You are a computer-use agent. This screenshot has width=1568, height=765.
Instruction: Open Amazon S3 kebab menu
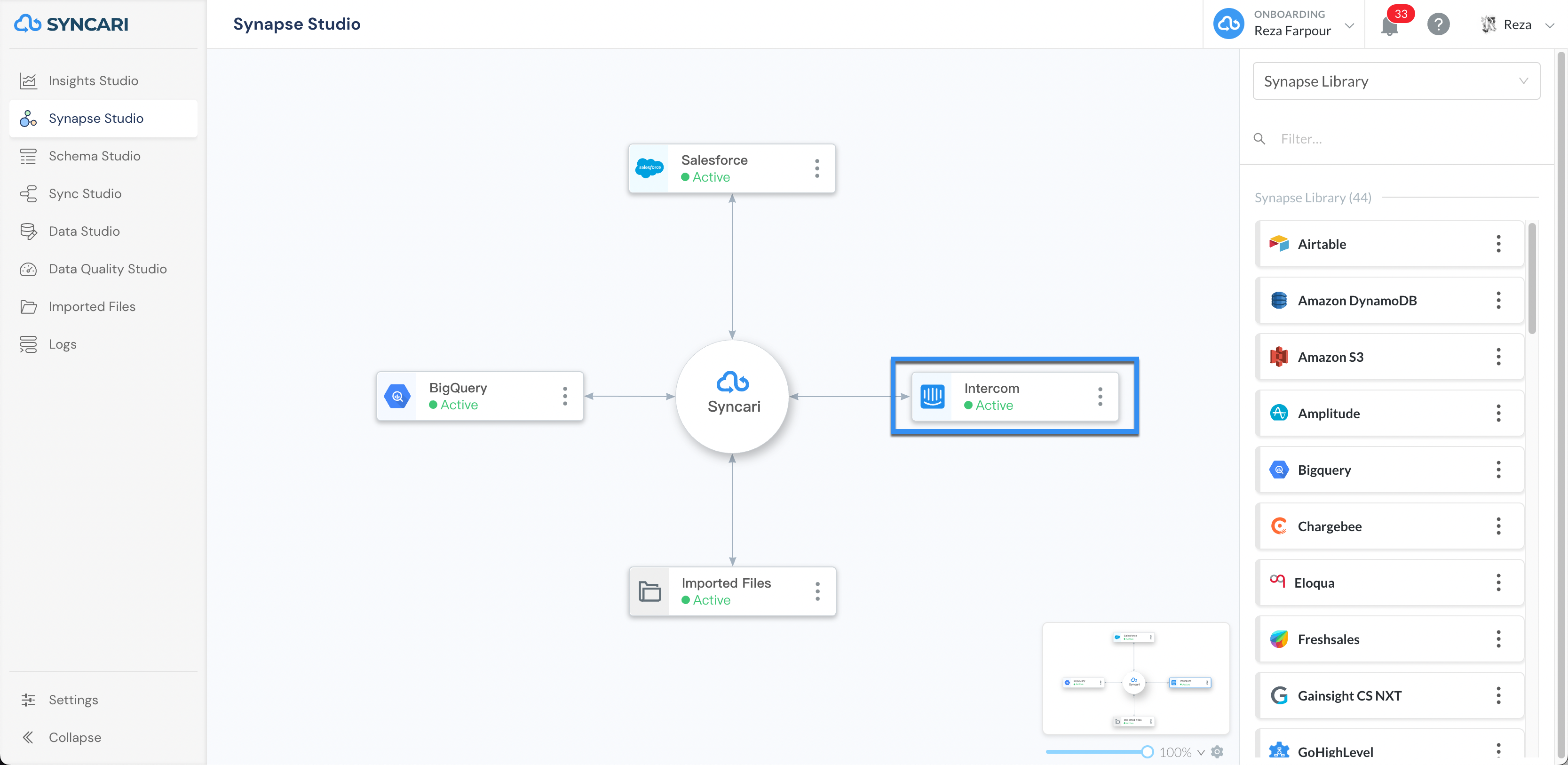pyautogui.click(x=1498, y=357)
